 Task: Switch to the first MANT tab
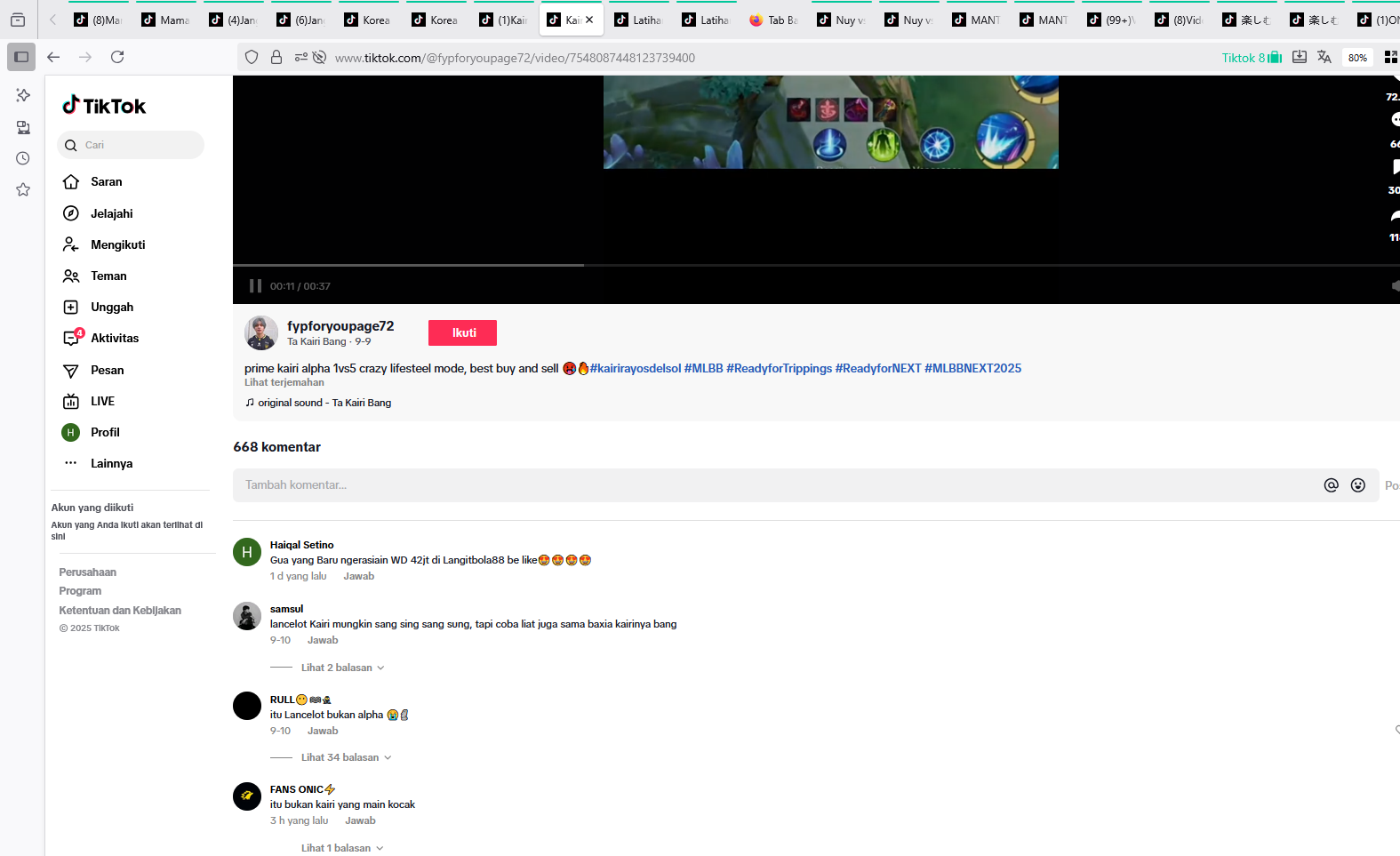pos(976,20)
